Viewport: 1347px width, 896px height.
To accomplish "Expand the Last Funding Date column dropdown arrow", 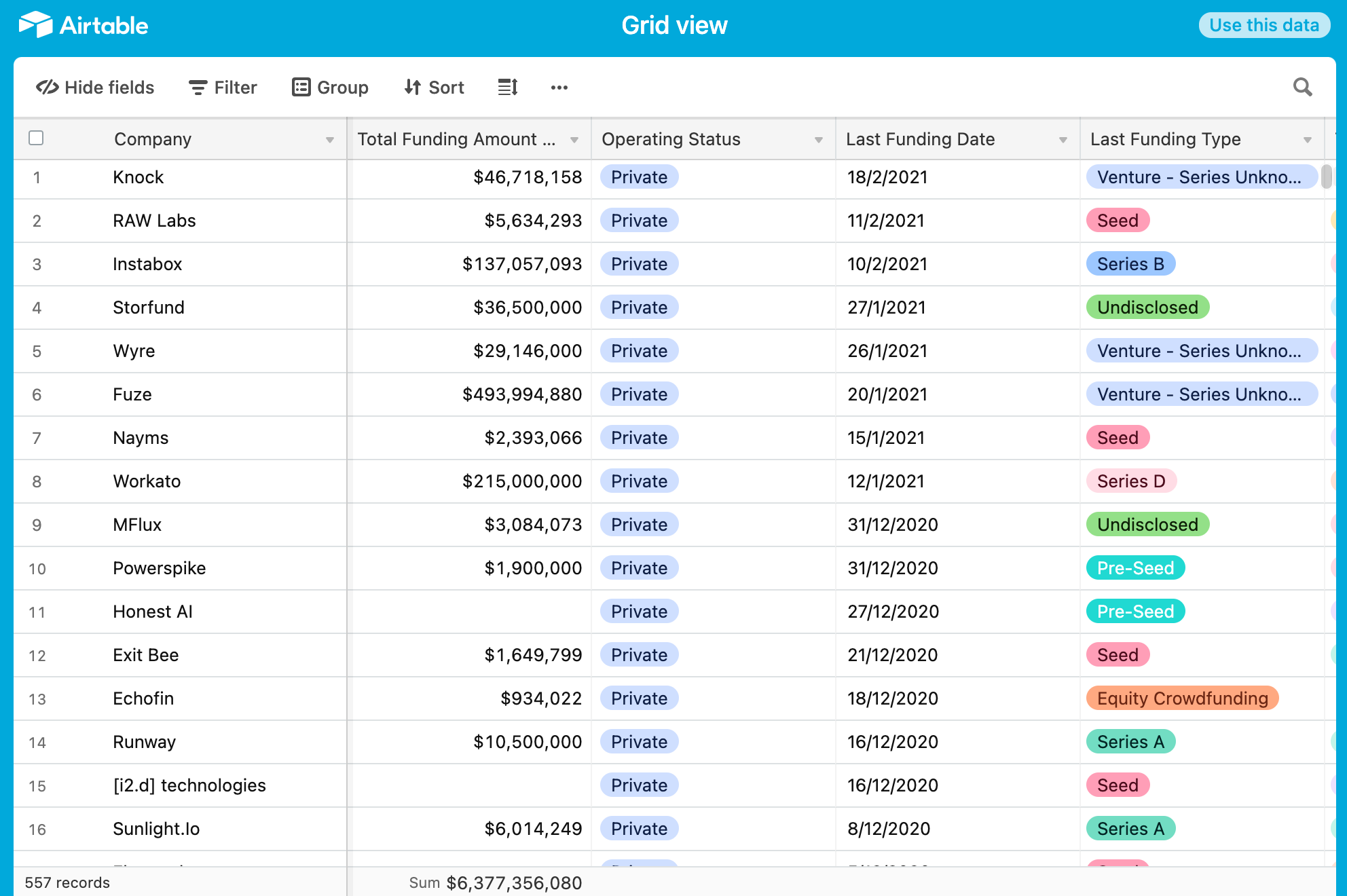I will coord(1063,140).
